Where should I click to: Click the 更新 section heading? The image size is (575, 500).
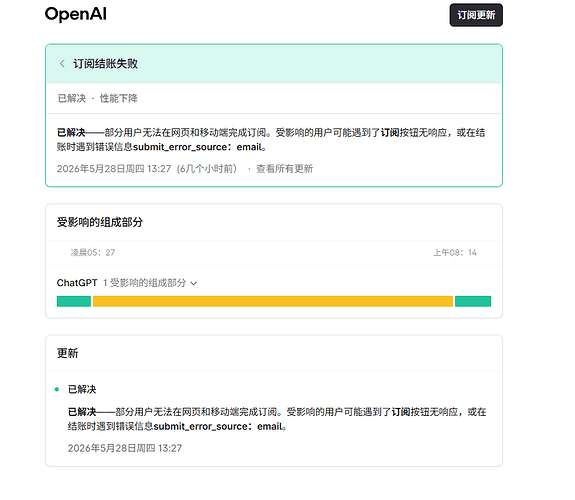pos(67,353)
